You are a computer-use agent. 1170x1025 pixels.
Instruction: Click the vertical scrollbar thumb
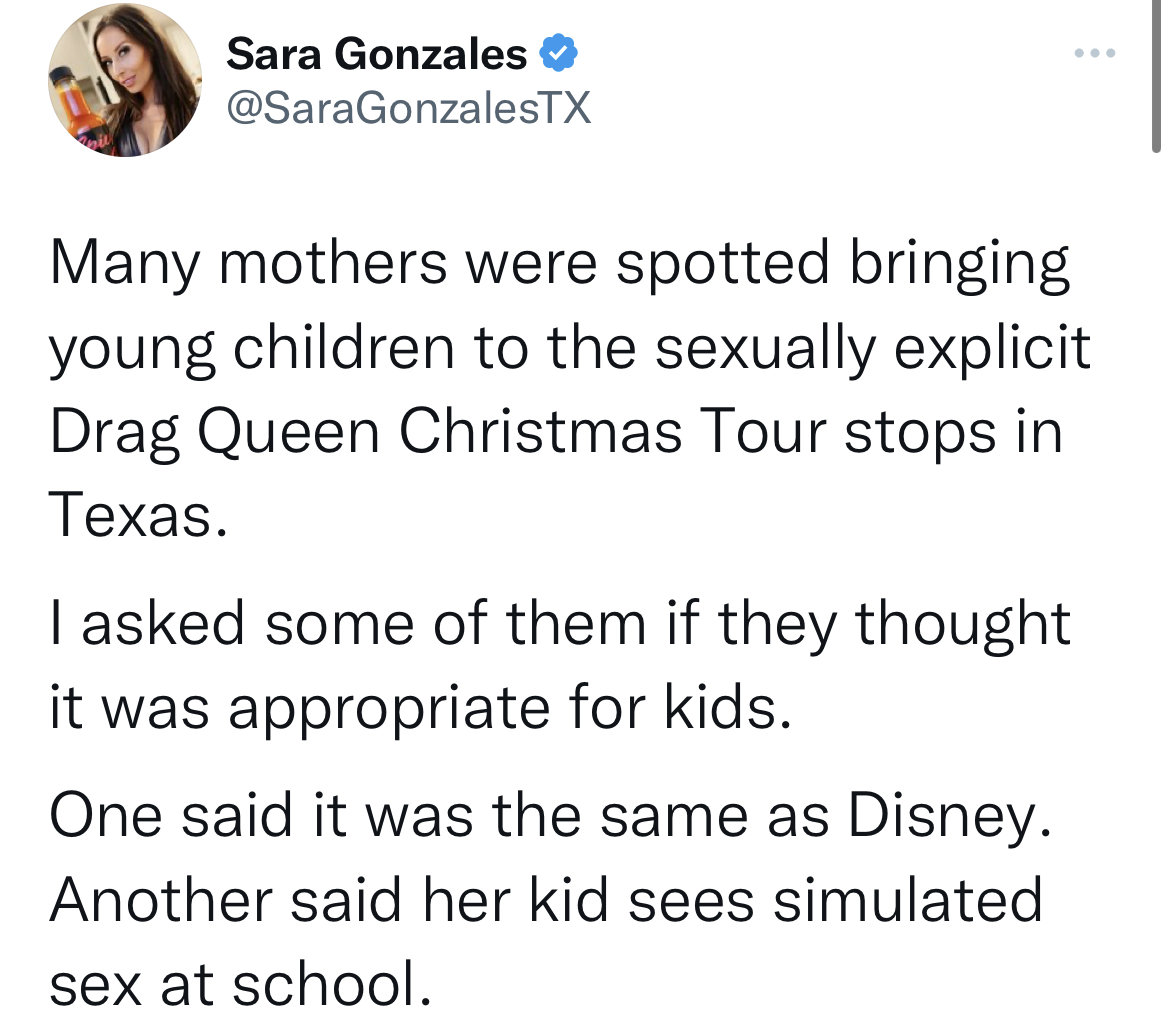click(1156, 76)
